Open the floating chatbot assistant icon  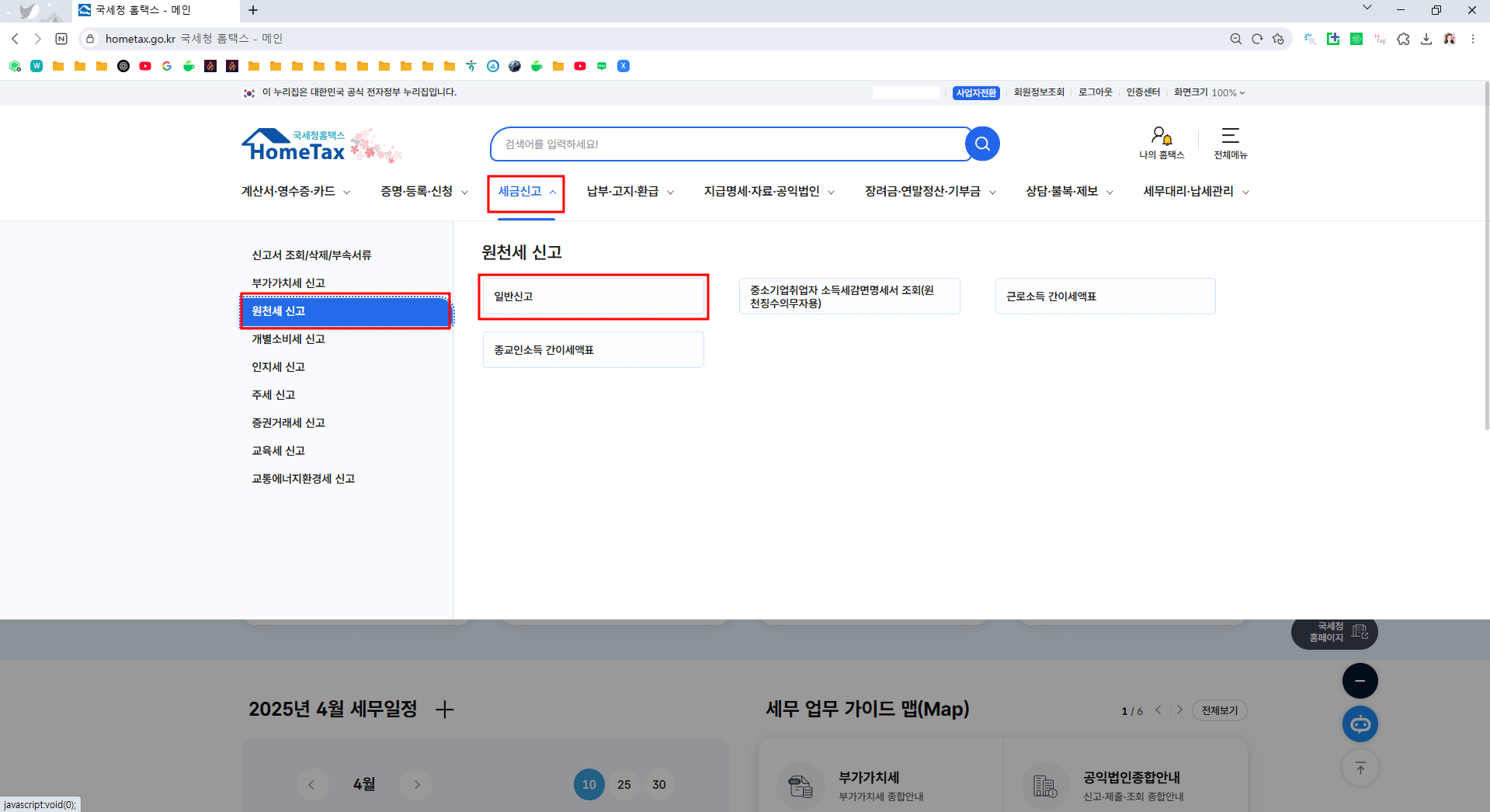point(1360,724)
